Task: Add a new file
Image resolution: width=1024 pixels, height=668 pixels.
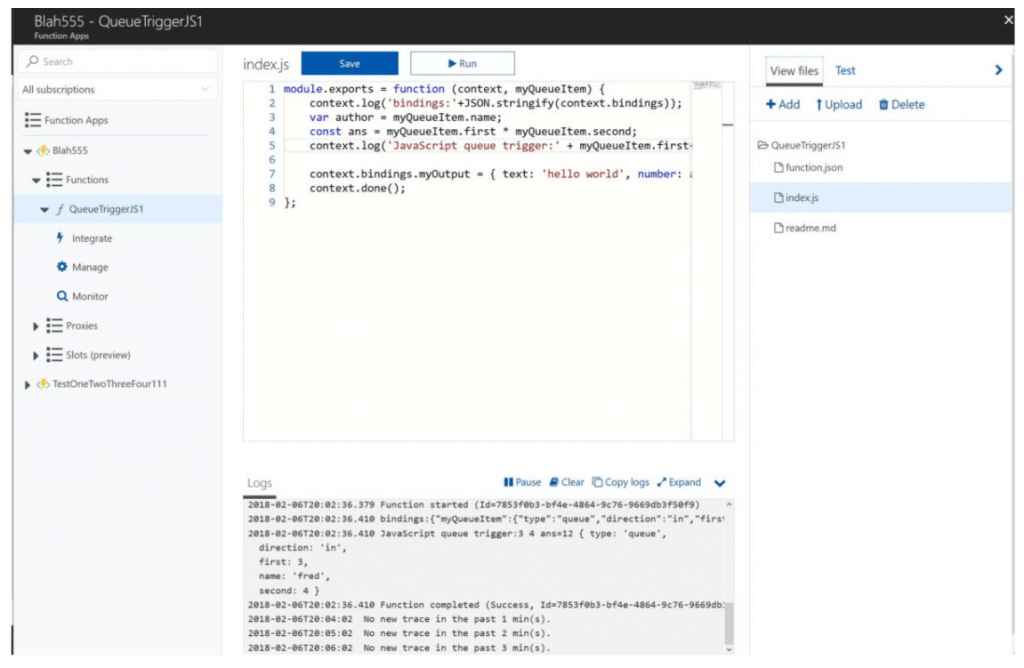Action: pos(783,104)
